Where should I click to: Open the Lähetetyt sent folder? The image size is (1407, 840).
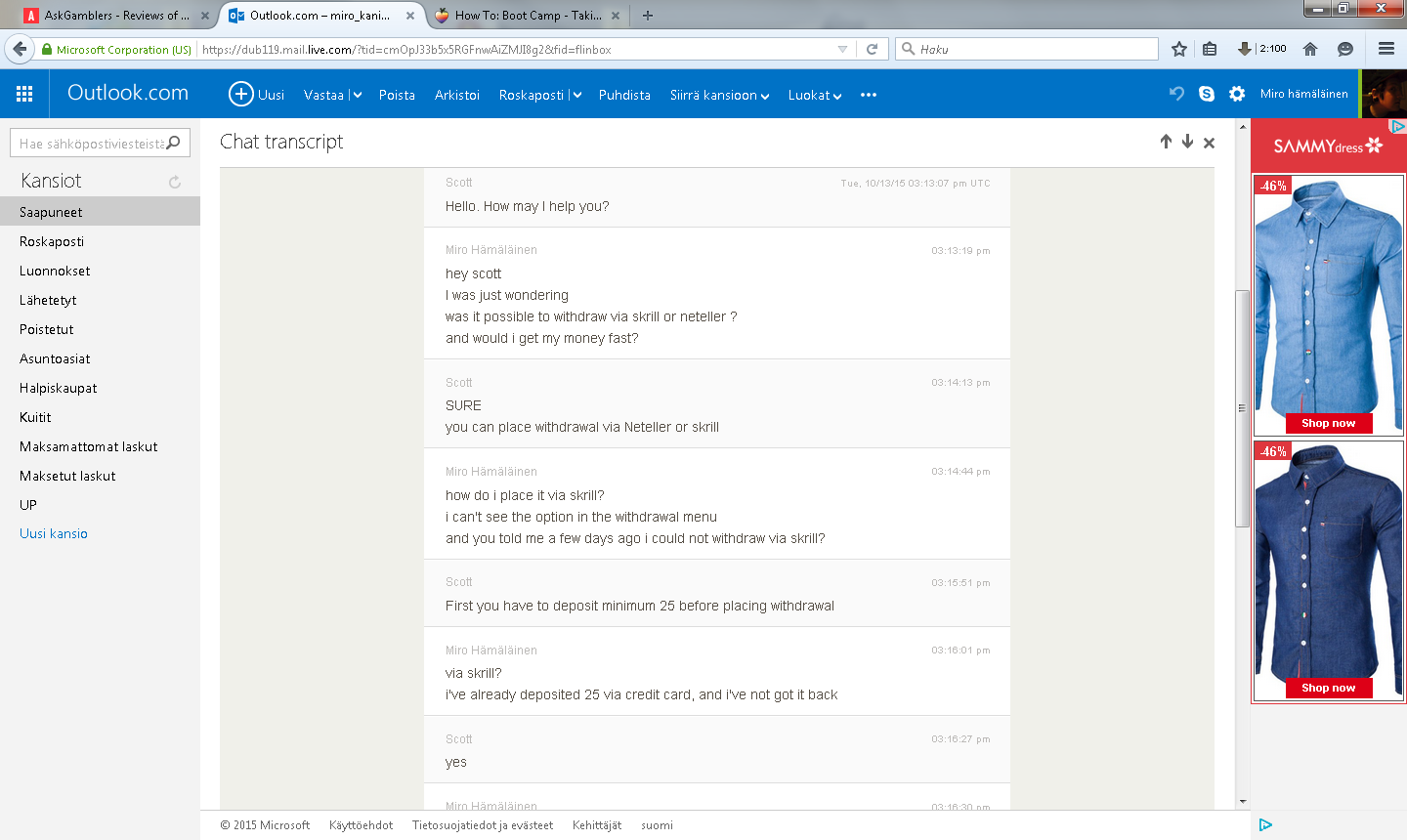pos(100,300)
